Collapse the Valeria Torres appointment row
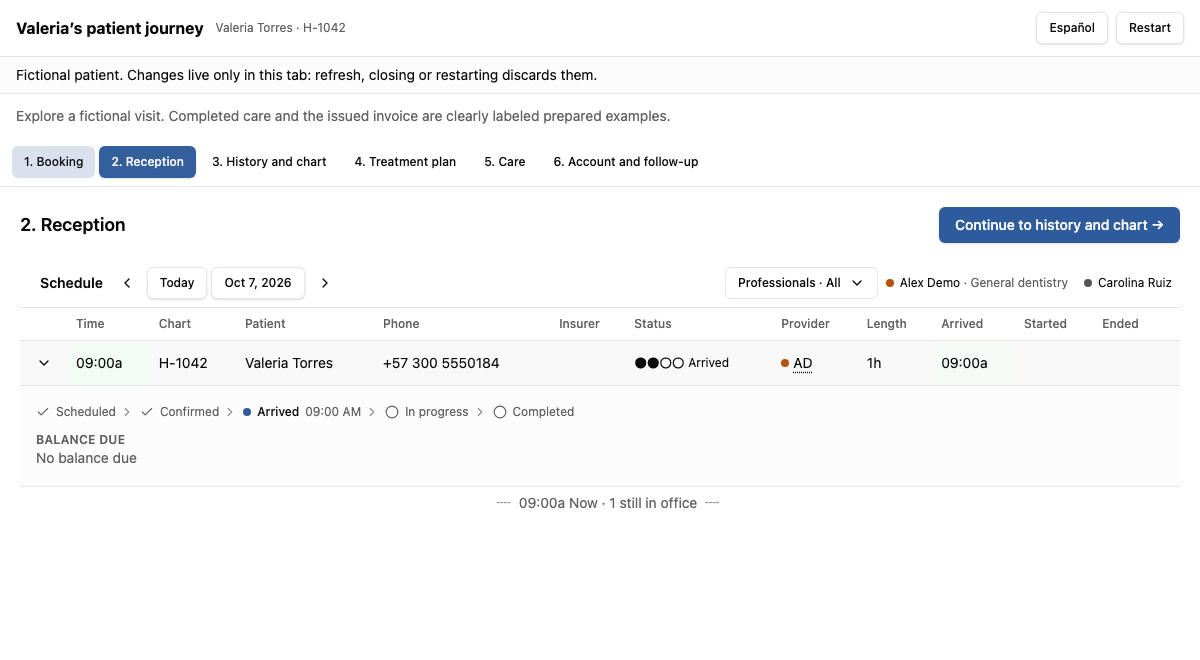This screenshot has height=660, width=1200. 44,363
